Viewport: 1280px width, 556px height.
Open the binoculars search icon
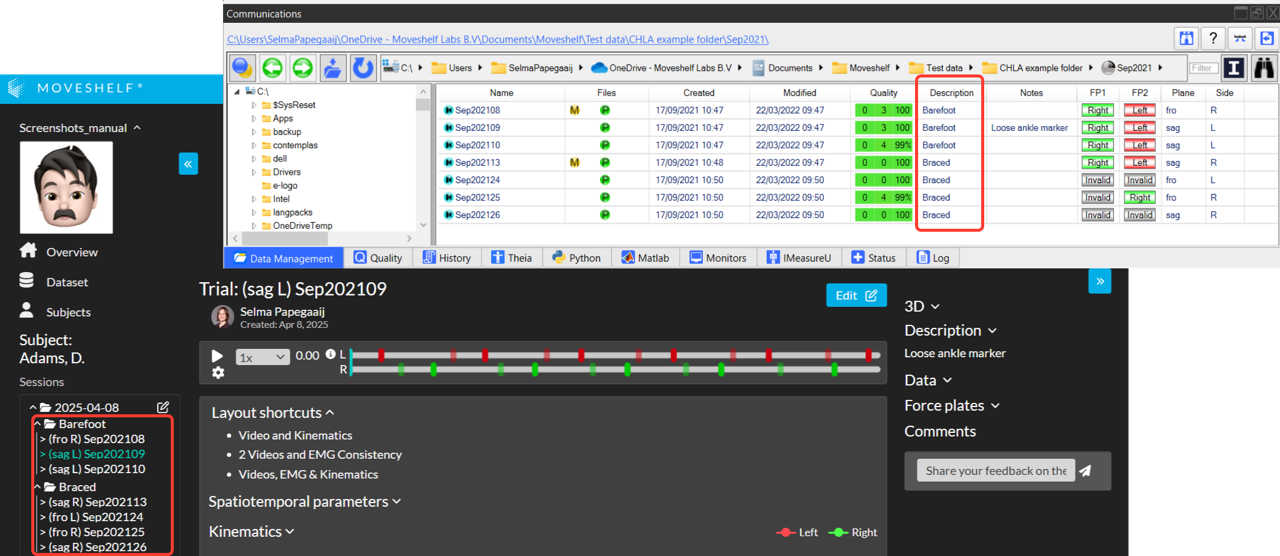tap(1264, 68)
